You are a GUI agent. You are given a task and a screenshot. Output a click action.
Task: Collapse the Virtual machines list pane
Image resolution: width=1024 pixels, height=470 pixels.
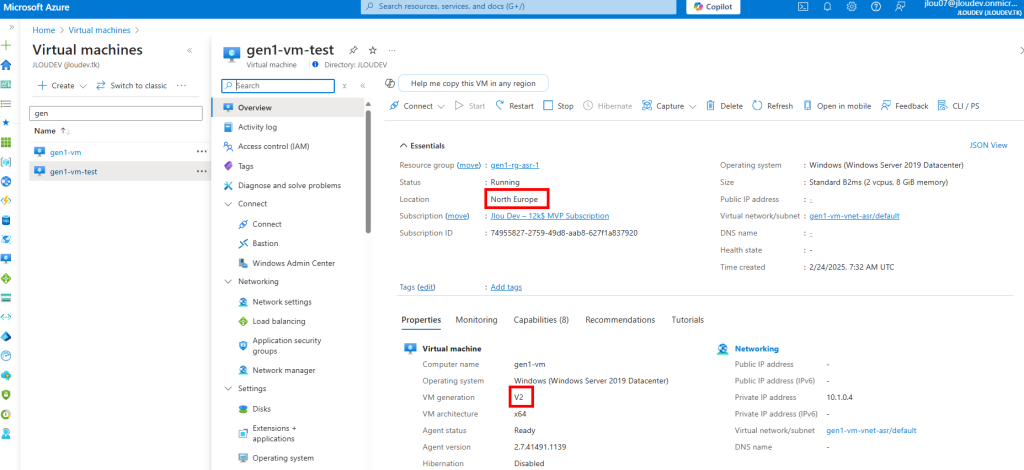click(189, 50)
